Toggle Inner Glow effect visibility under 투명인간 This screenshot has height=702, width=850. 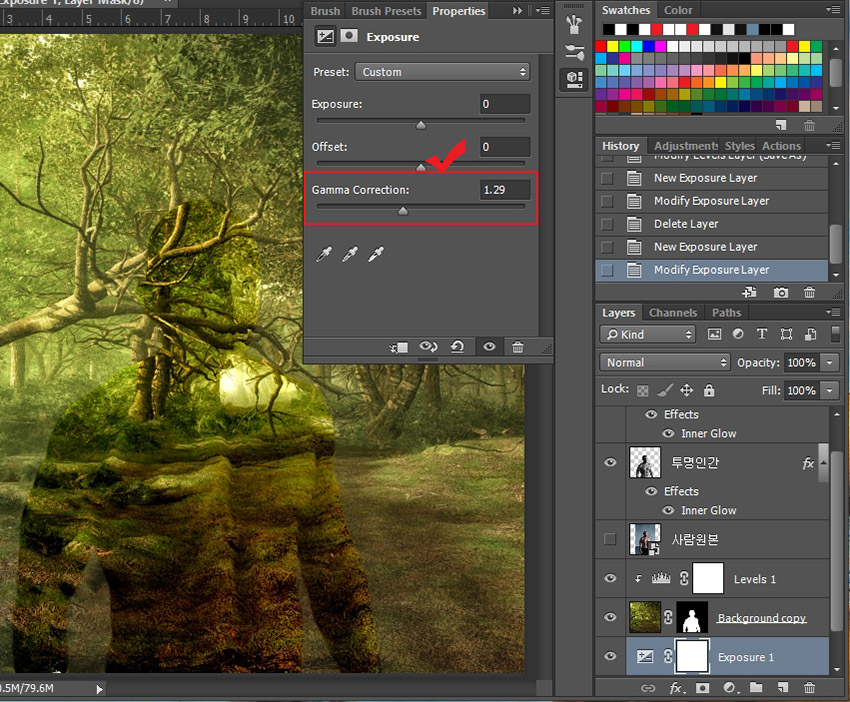[x=668, y=510]
